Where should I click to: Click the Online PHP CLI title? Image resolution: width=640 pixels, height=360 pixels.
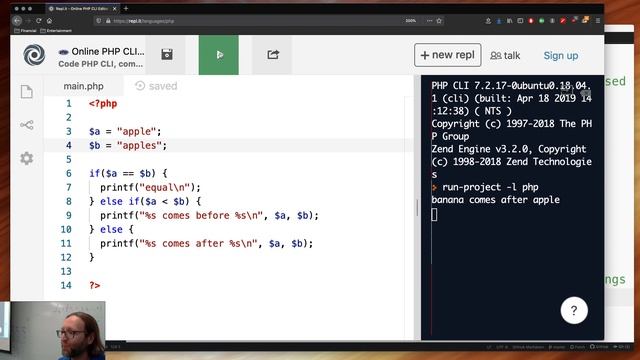point(108,51)
